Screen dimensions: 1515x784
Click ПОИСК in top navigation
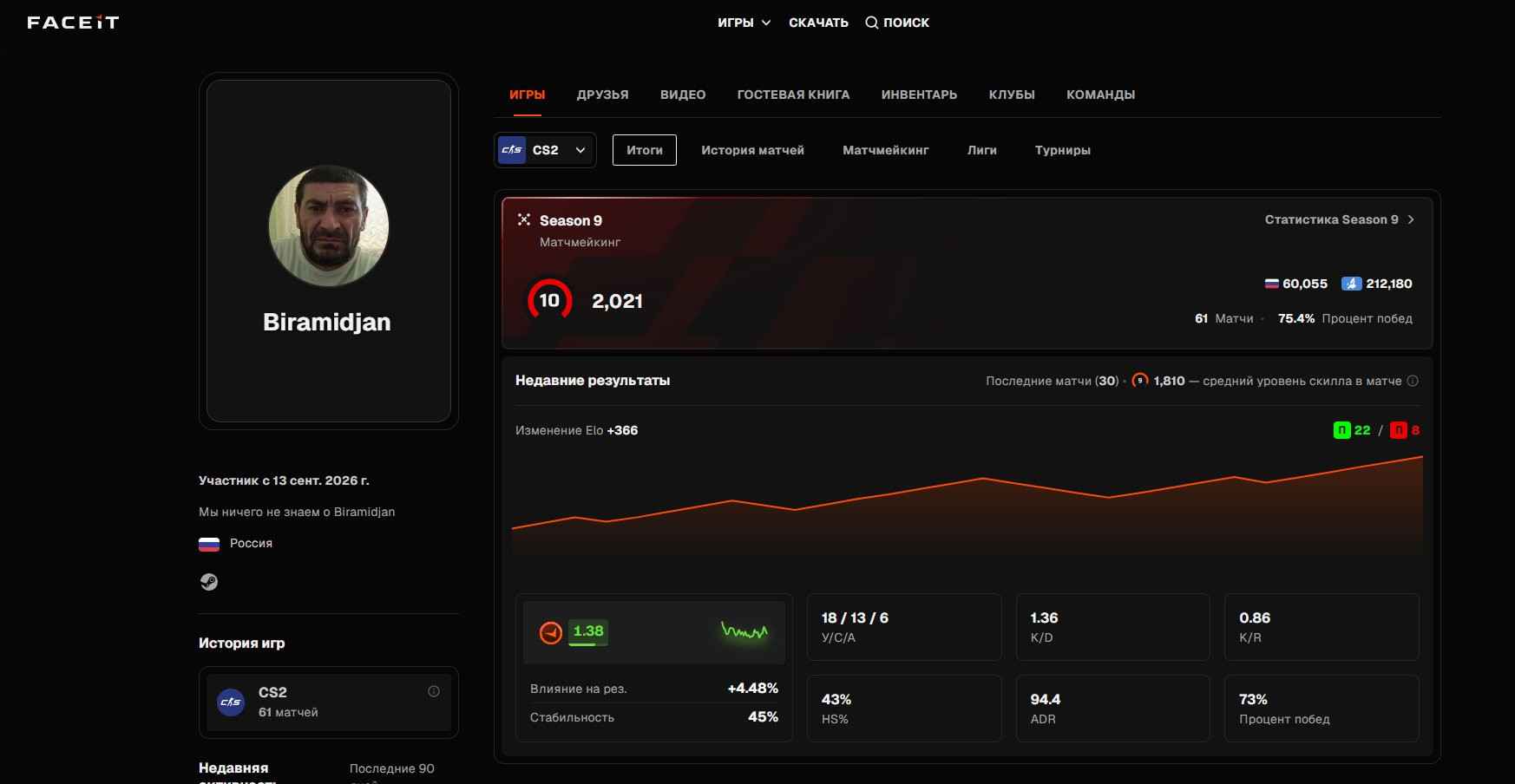tap(906, 23)
